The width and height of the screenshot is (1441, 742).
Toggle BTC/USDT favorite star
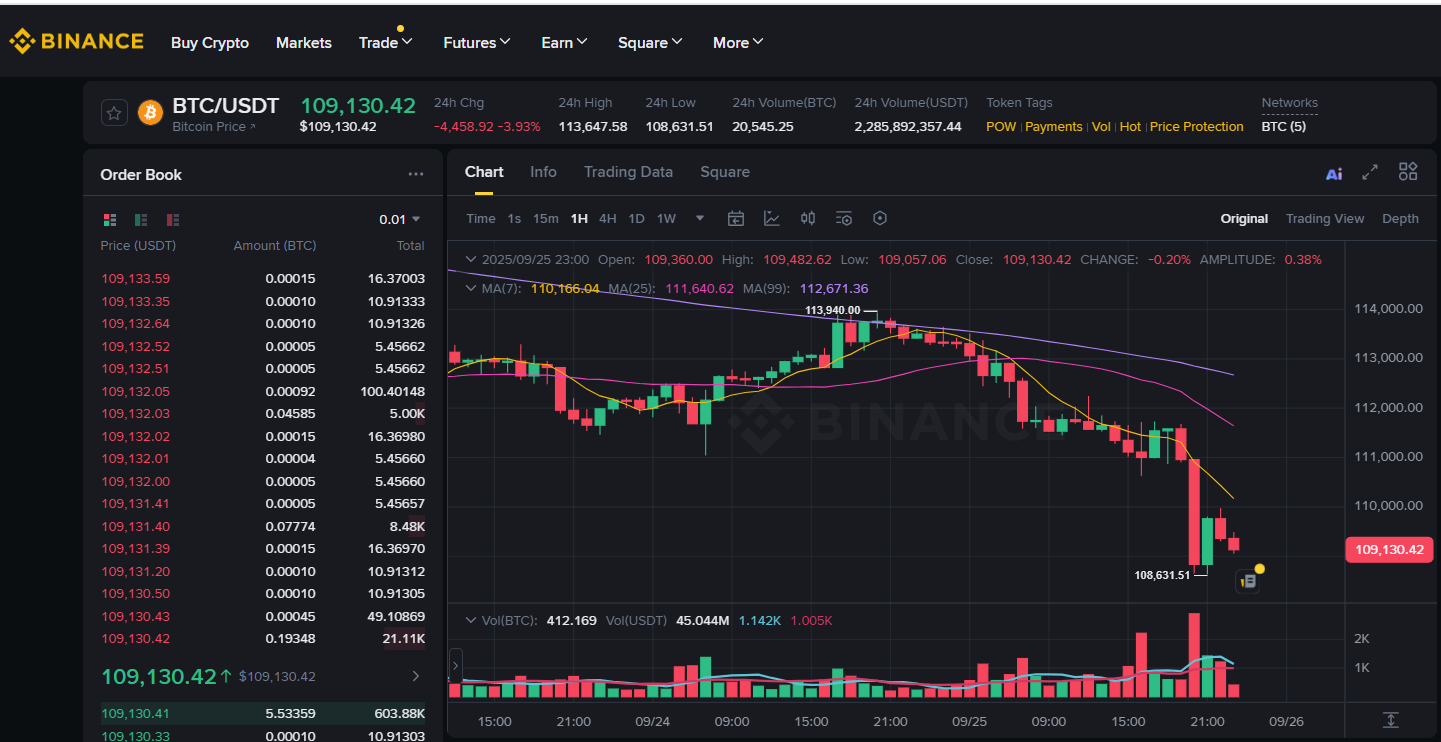pos(114,112)
